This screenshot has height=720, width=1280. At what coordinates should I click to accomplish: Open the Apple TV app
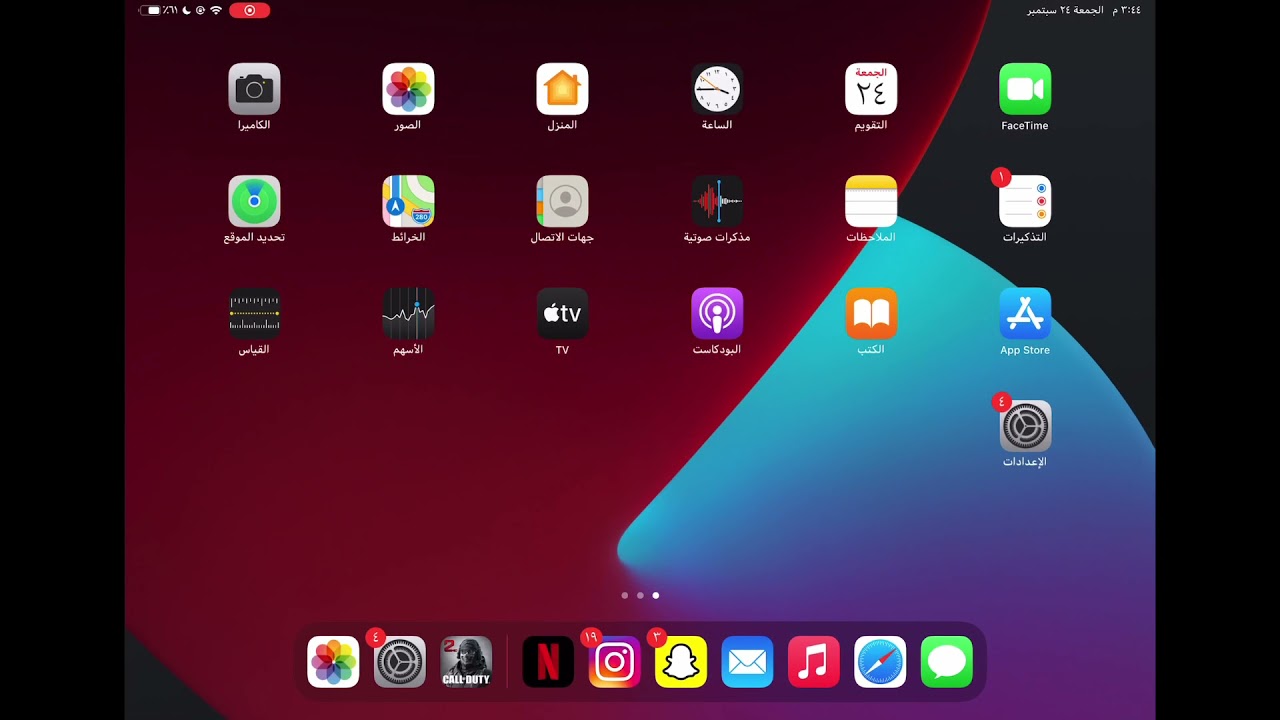click(x=562, y=314)
